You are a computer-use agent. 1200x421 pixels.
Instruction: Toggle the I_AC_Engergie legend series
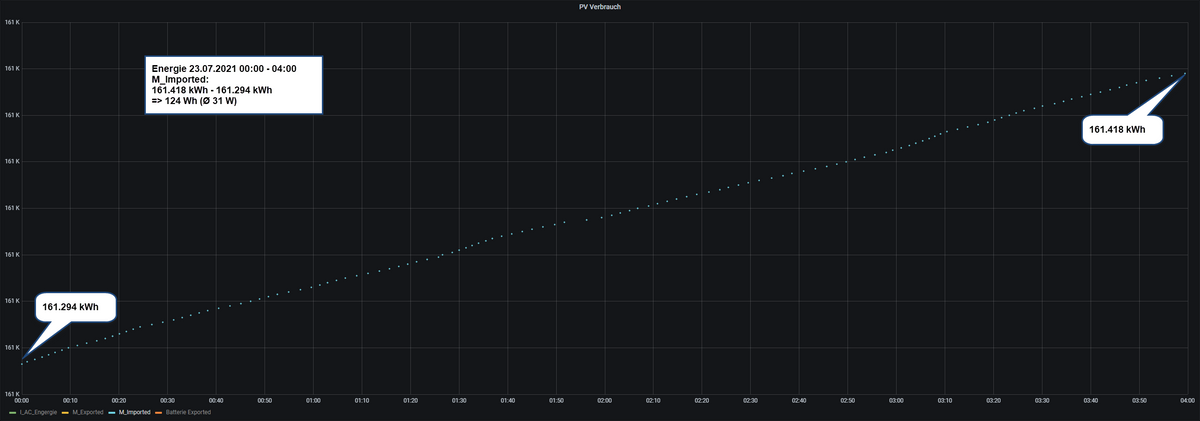(x=37, y=411)
